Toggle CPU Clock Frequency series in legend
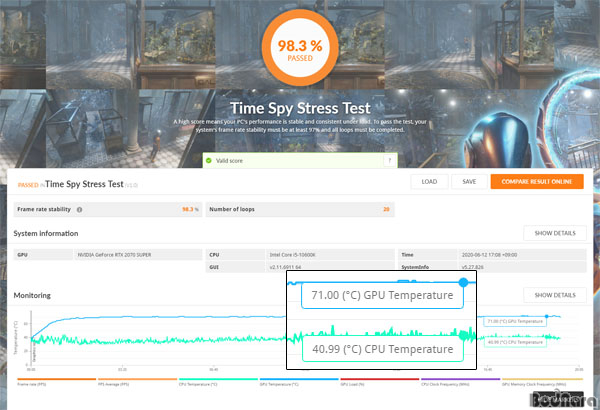The width and height of the screenshot is (600, 410). (x=460, y=382)
